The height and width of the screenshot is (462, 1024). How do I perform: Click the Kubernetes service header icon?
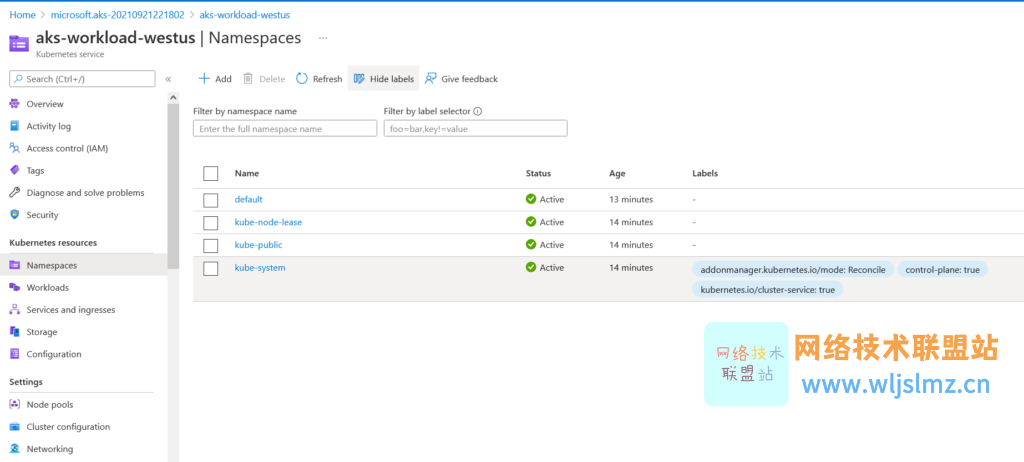19,44
